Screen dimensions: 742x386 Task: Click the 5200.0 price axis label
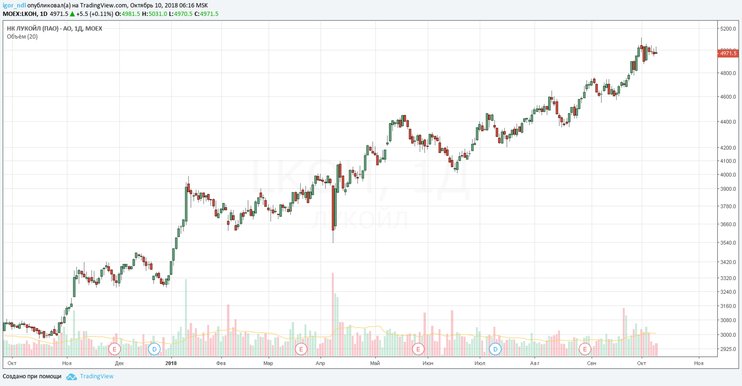[729, 29]
